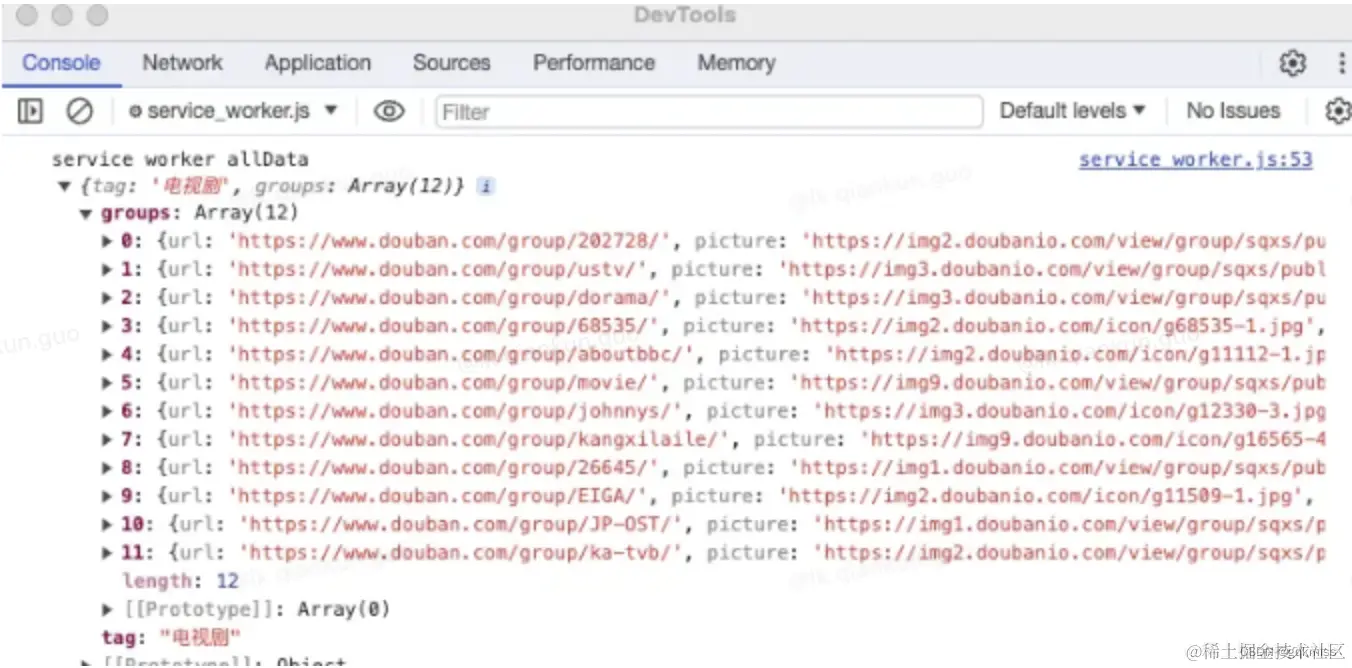Switch to the Console tab
Screen dimensions: 1352x668
coord(61,63)
